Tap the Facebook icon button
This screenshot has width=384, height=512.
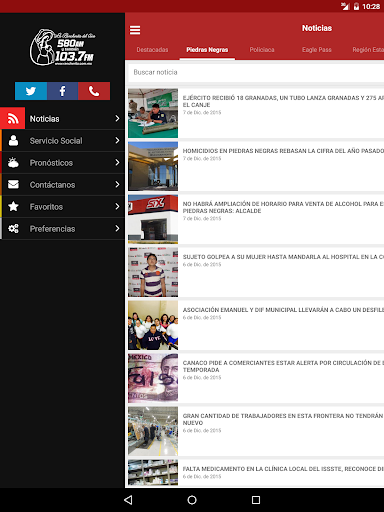pos(62,91)
